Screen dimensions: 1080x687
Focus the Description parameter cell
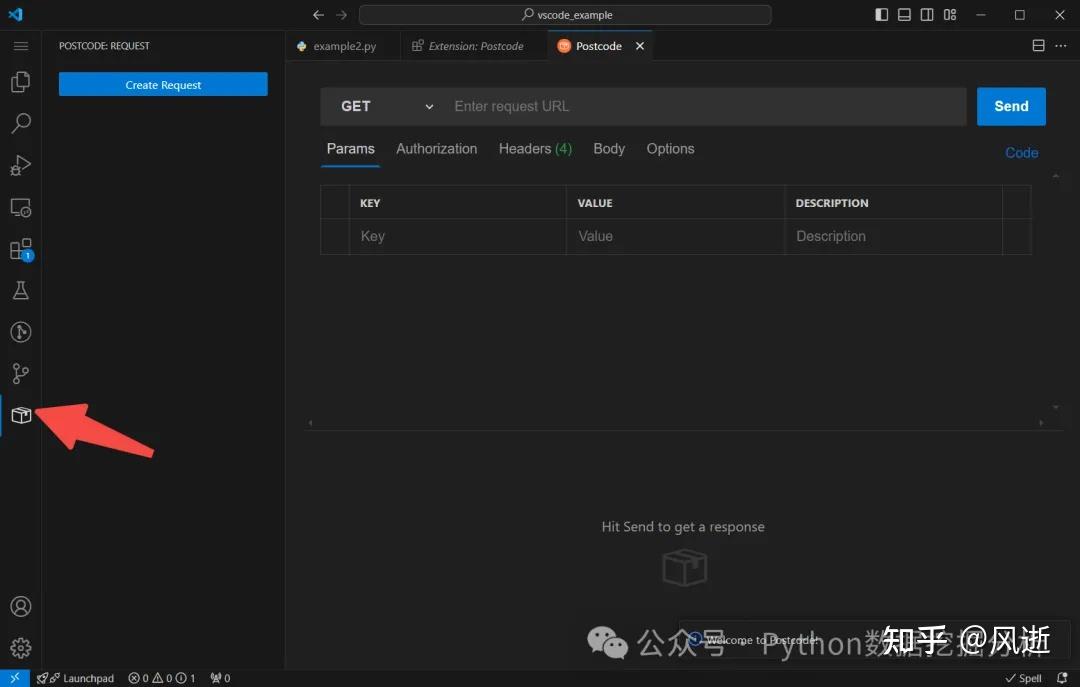click(893, 236)
